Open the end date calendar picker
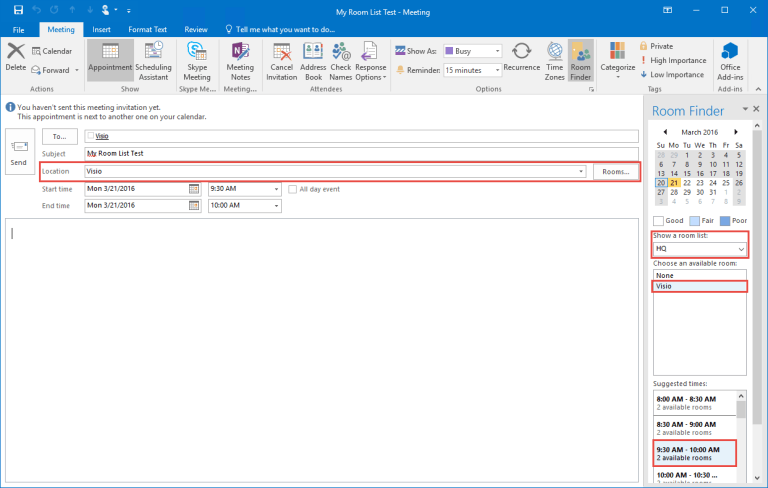The height and width of the screenshot is (488, 768). [x=194, y=206]
